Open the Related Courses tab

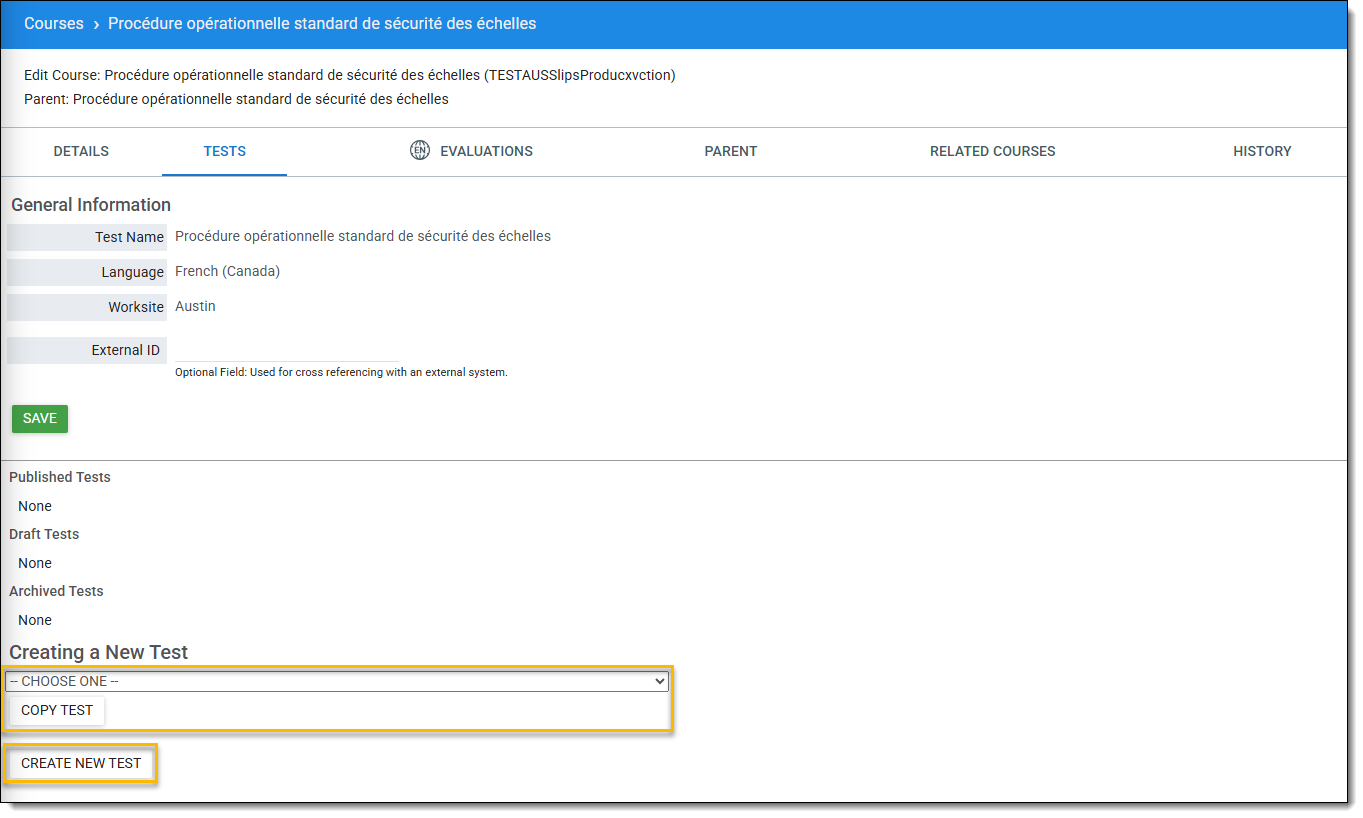tap(992, 151)
